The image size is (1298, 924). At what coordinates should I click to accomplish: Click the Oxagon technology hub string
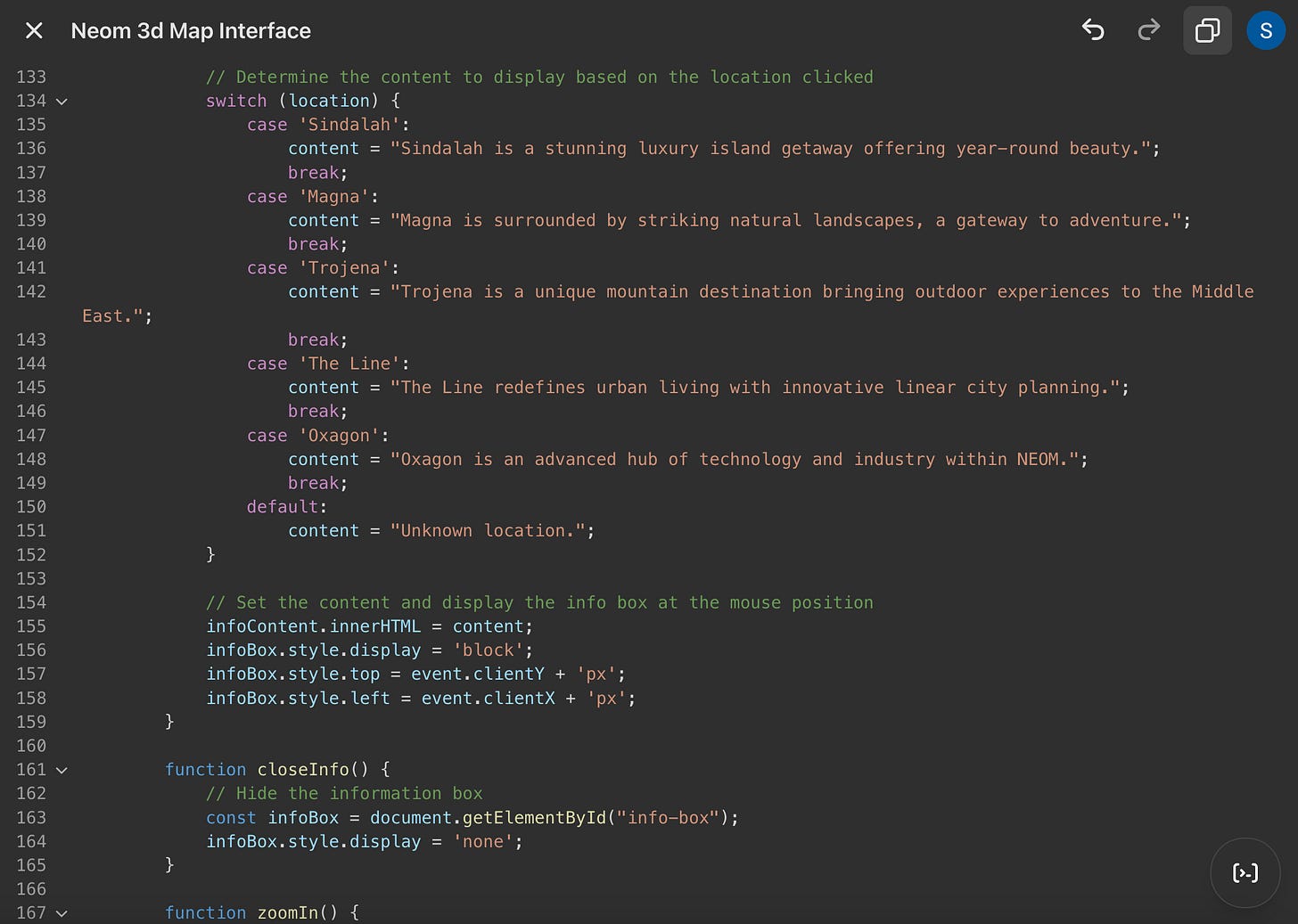(x=735, y=459)
